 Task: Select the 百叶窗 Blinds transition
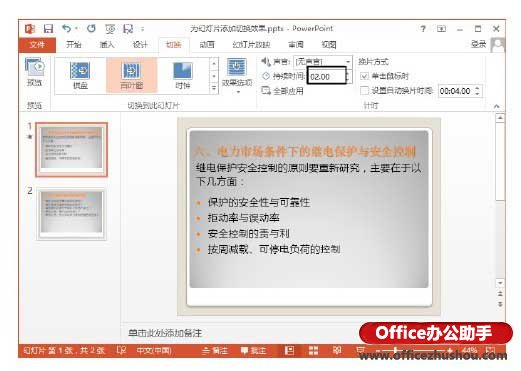pyautogui.click(x=131, y=75)
